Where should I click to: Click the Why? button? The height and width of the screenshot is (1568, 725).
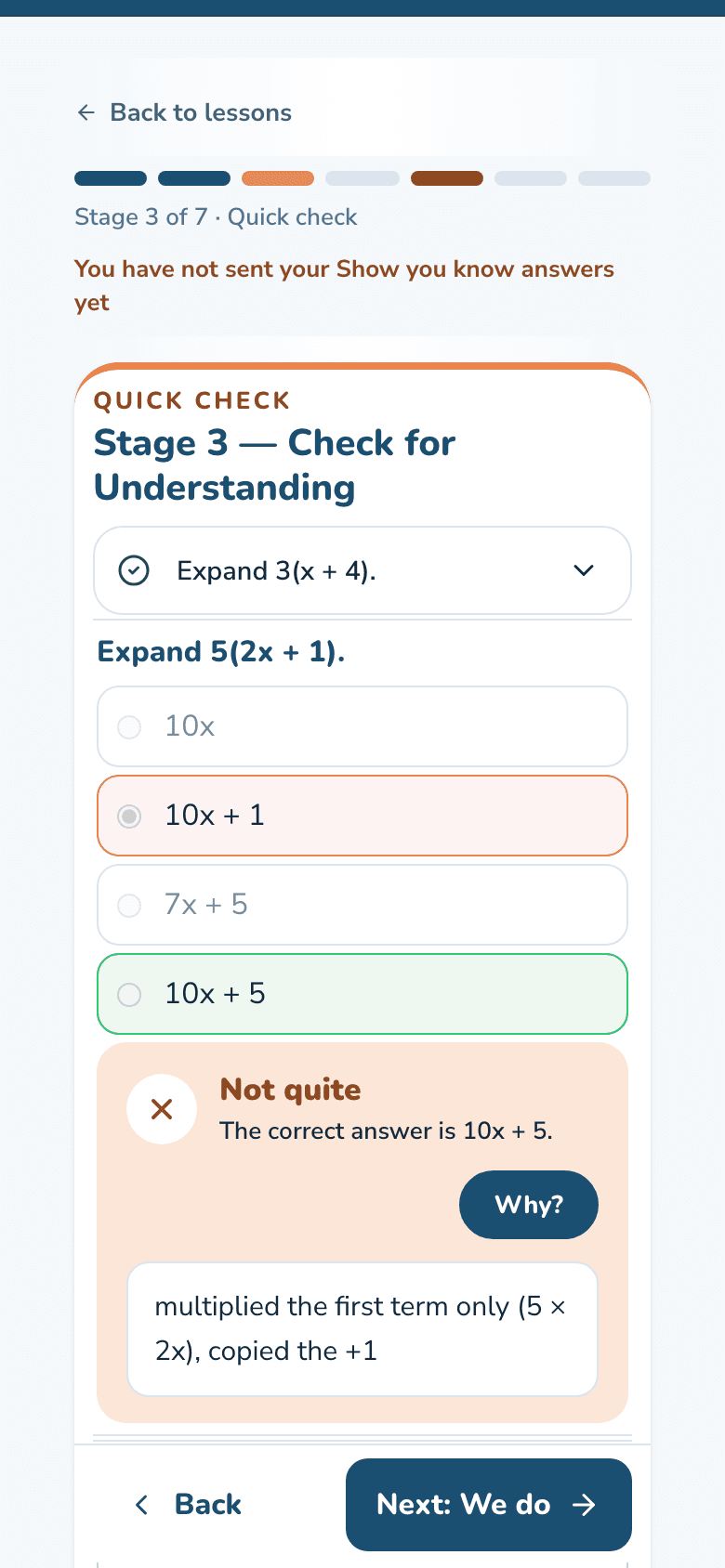tap(529, 1205)
